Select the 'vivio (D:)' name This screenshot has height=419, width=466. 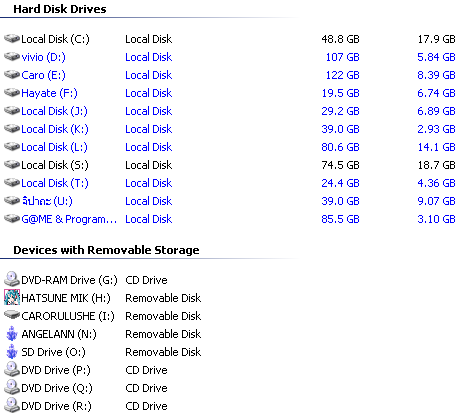[x=43, y=57]
